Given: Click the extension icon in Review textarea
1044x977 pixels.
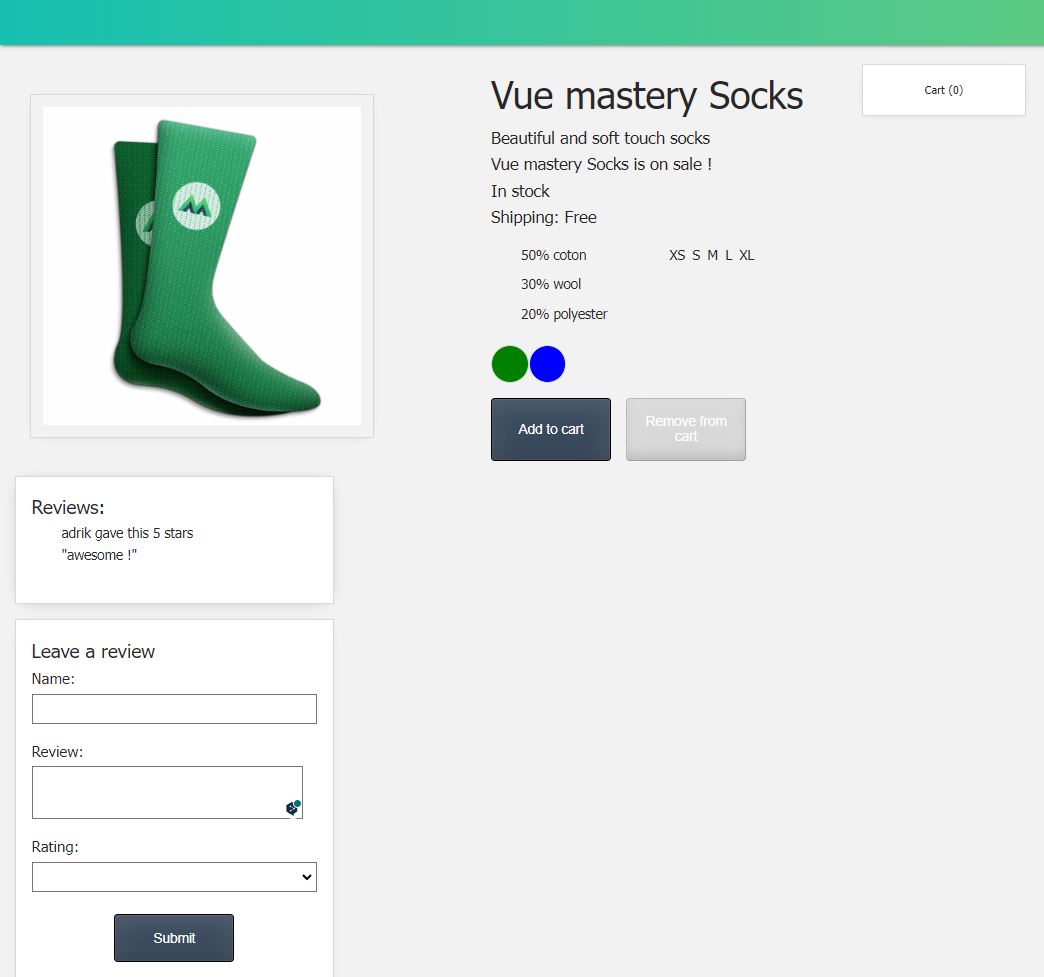Looking at the screenshot, I should (293, 807).
